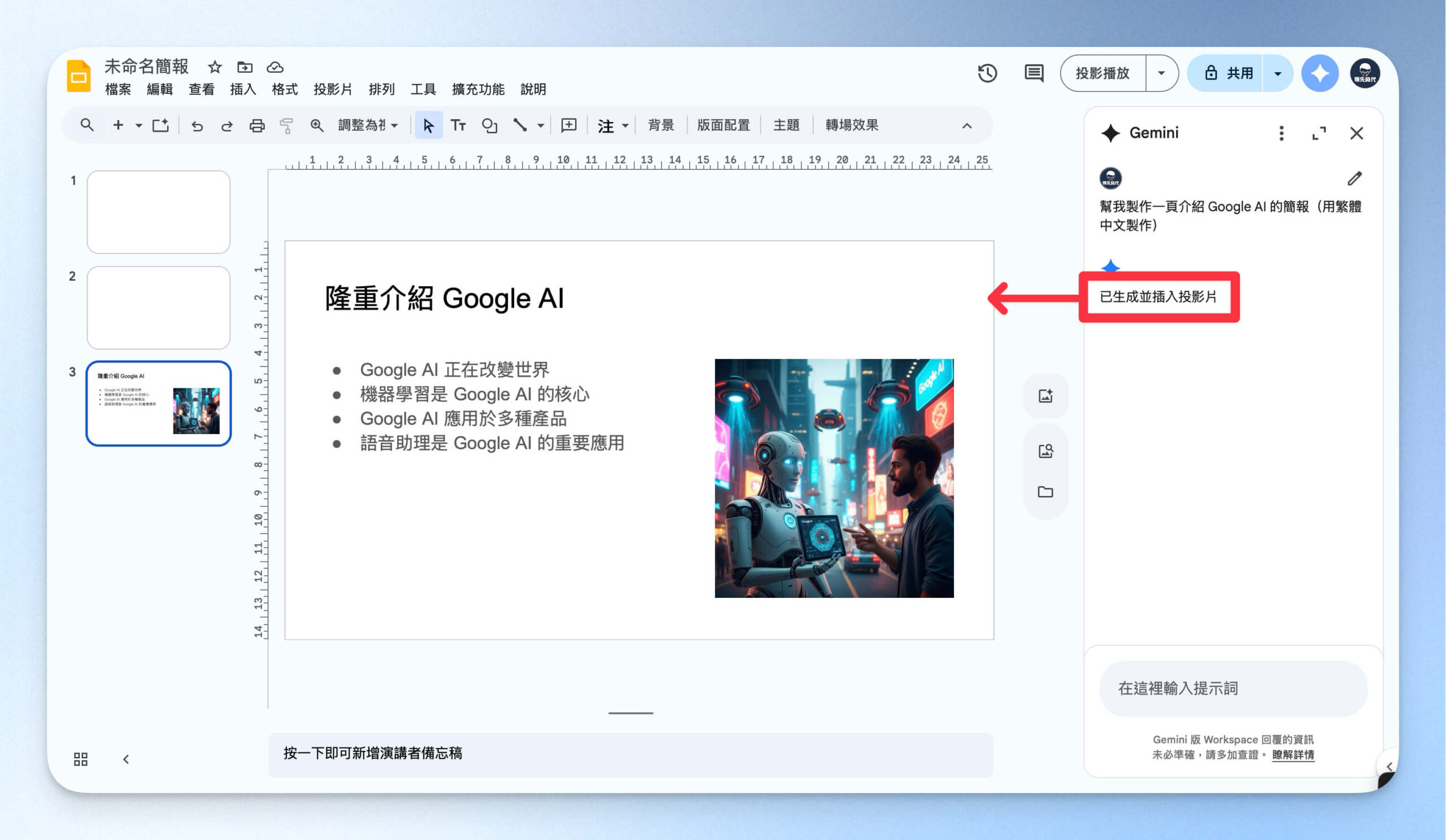This screenshot has height=840, width=1446.
Task: Expand the Gemini panel size
Action: point(1318,133)
